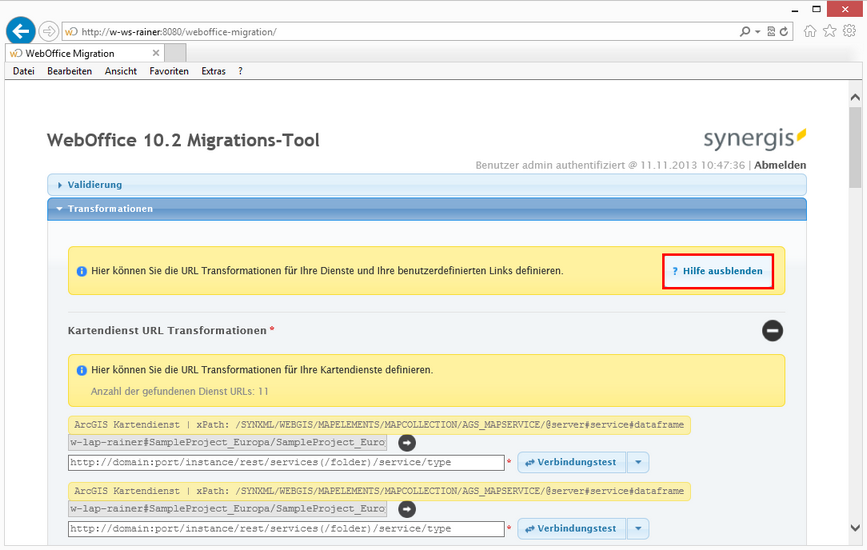Screen dimensions: 867x550
Task: Open the address bar search dropdown arrow
Action: click(758, 32)
